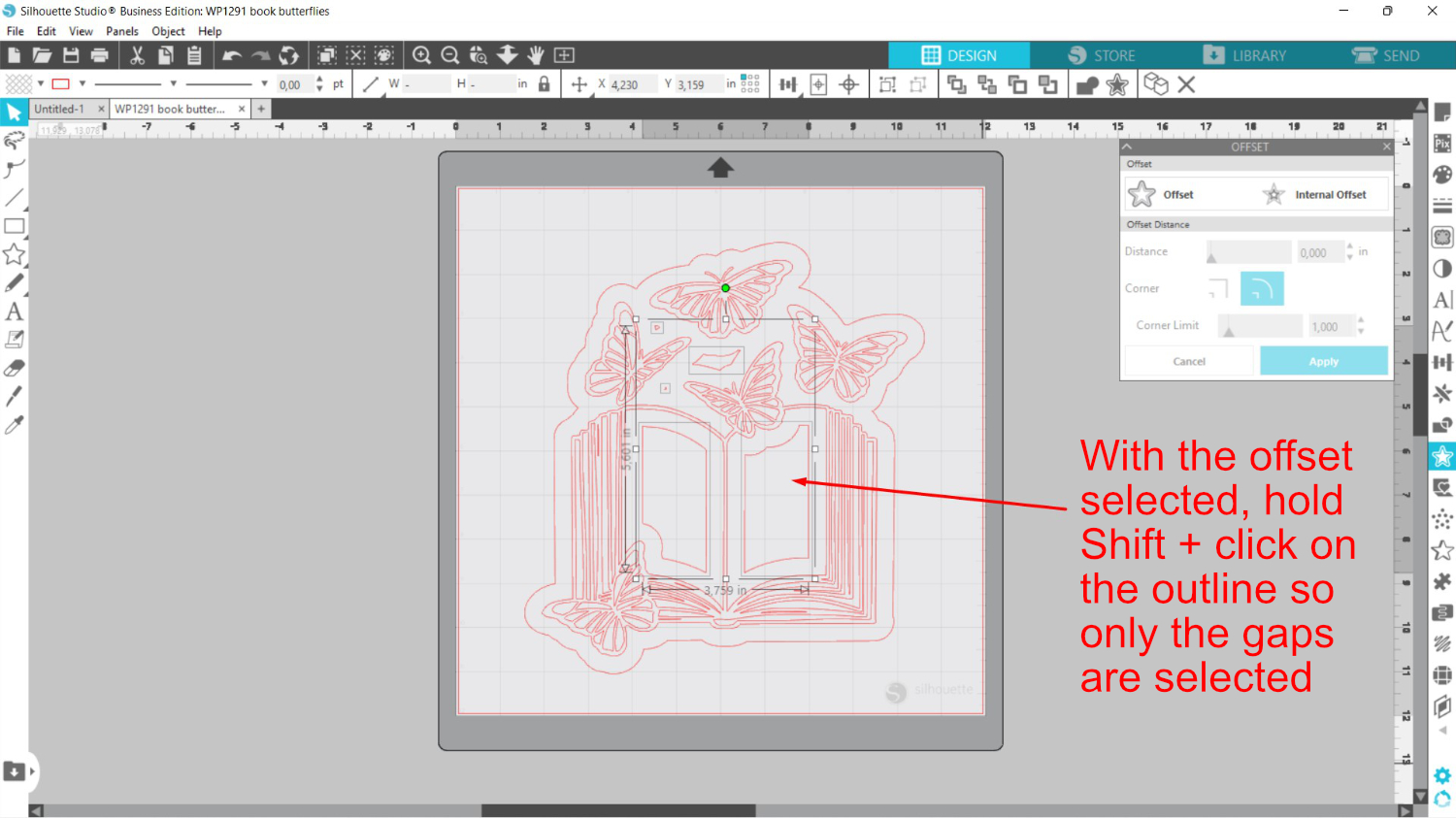Screen dimensions: 1456x818
Task: Open the Text Style panel
Action: coord(1442,300)
